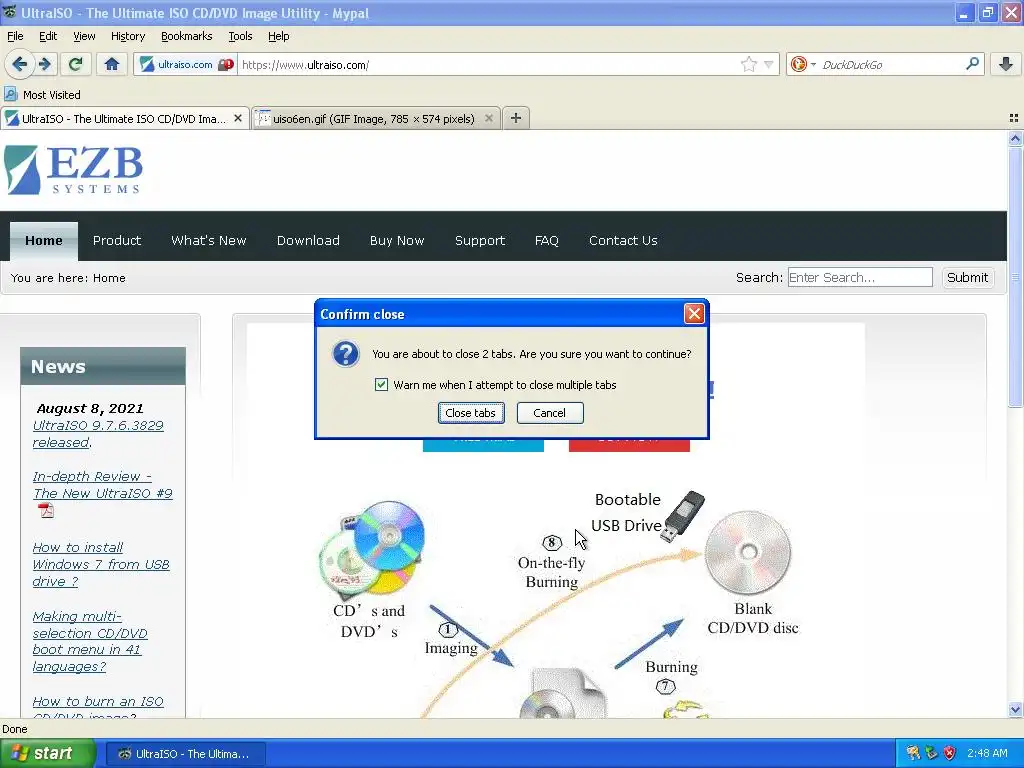Open the DuckDuckGo search engine selector

[x=803, y=64]
